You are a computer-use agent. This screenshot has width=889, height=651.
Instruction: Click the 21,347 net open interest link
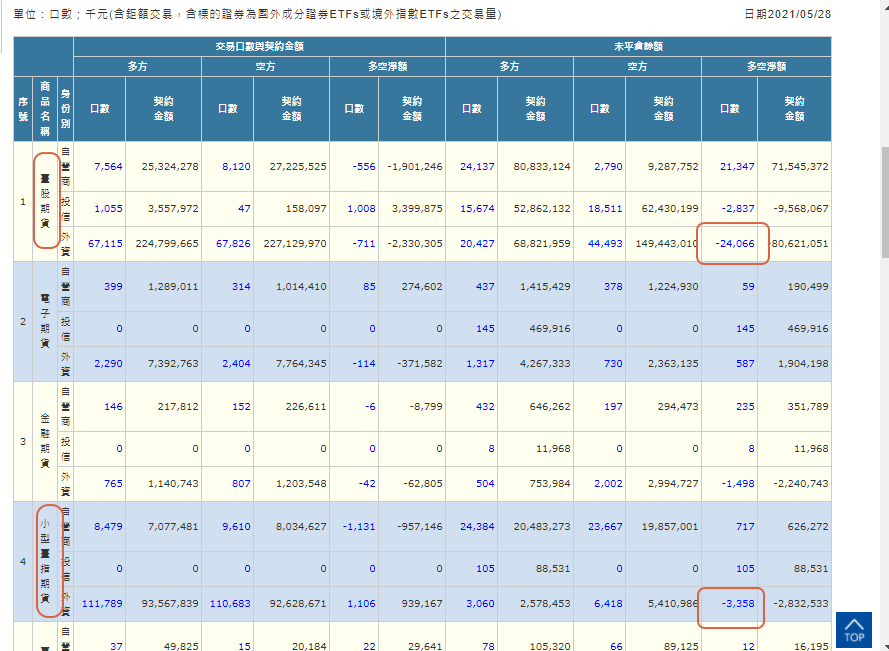[x=737, y=166]
